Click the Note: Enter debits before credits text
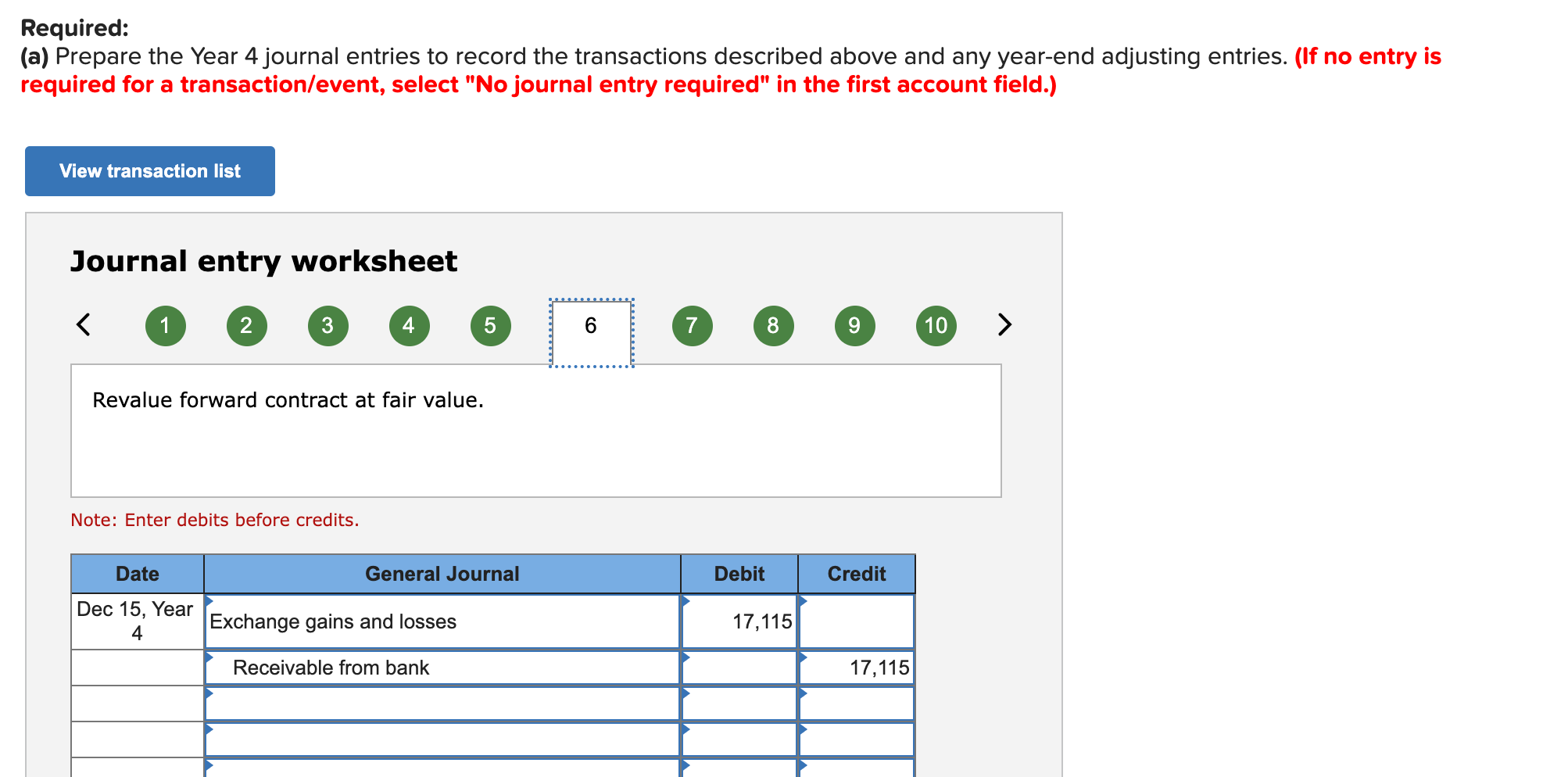Screen dimensions: 1568x777 tap(215, 520)
